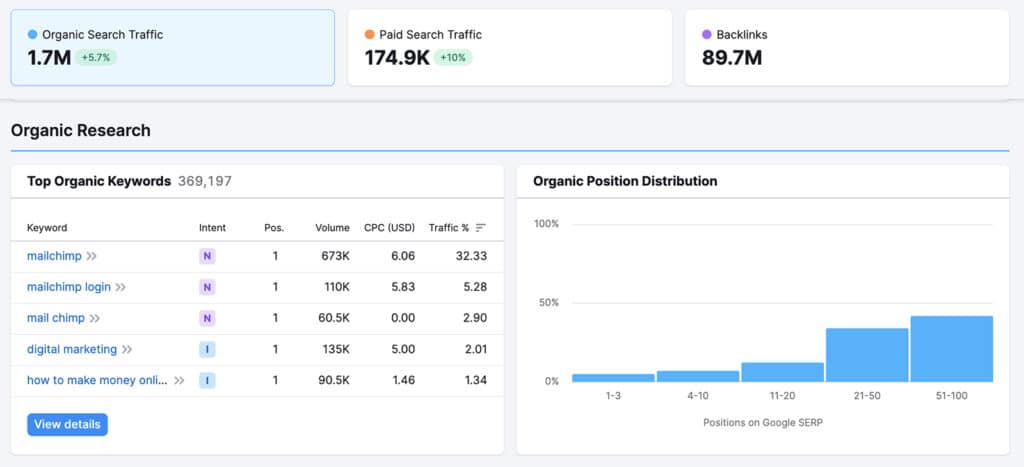1024x467 pixels.
Task: Click the 174.9K paid traffic value
Action: click(x=397, y=57)
